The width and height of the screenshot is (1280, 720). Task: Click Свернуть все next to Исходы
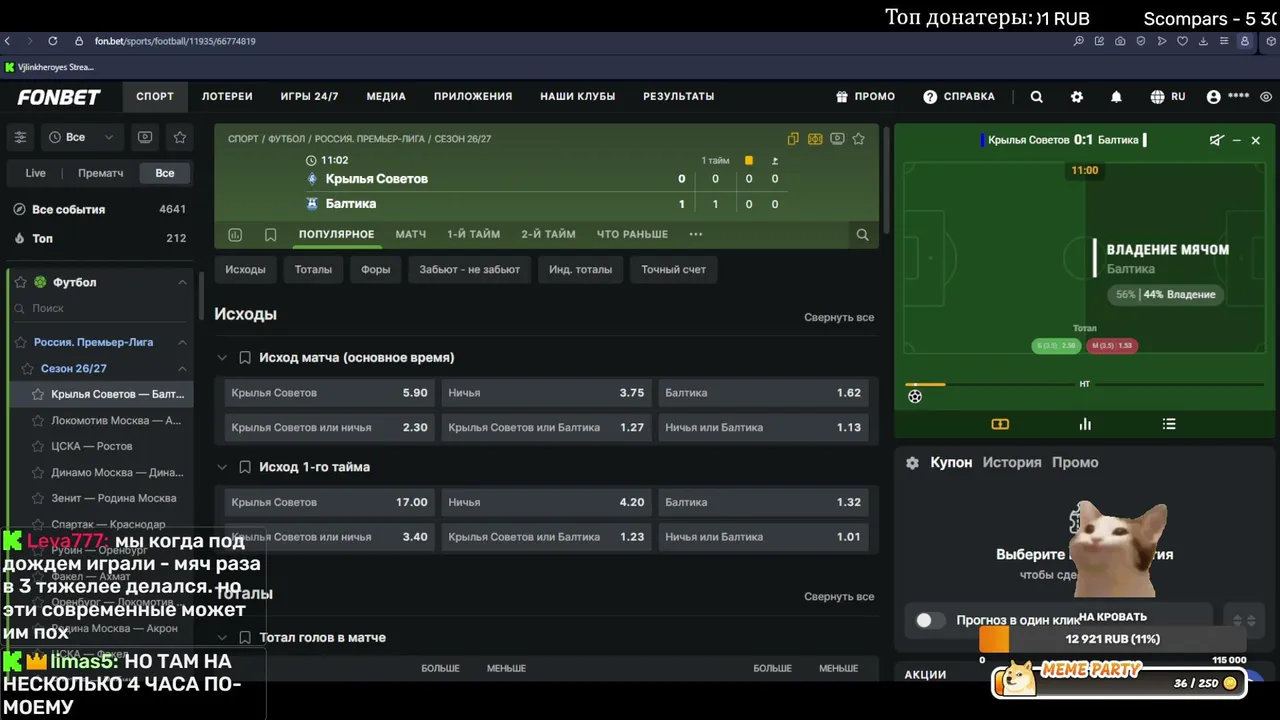[x=839, y=318]
